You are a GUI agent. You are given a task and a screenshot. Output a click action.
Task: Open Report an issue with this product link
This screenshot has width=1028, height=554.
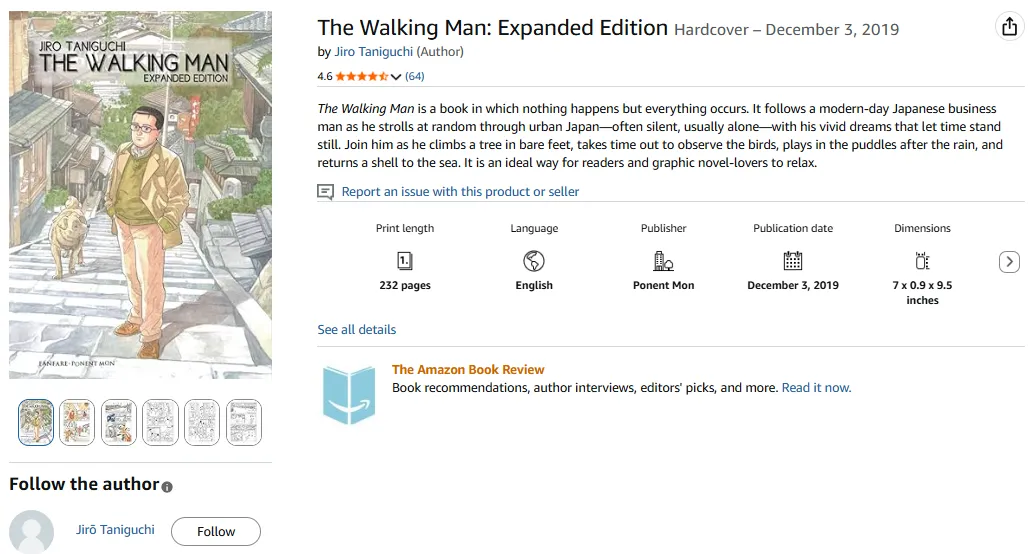[460, 192]
